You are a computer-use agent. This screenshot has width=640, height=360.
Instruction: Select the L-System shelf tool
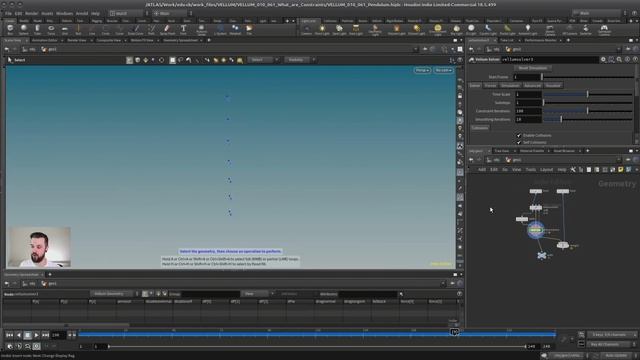[x=220, y=29]
